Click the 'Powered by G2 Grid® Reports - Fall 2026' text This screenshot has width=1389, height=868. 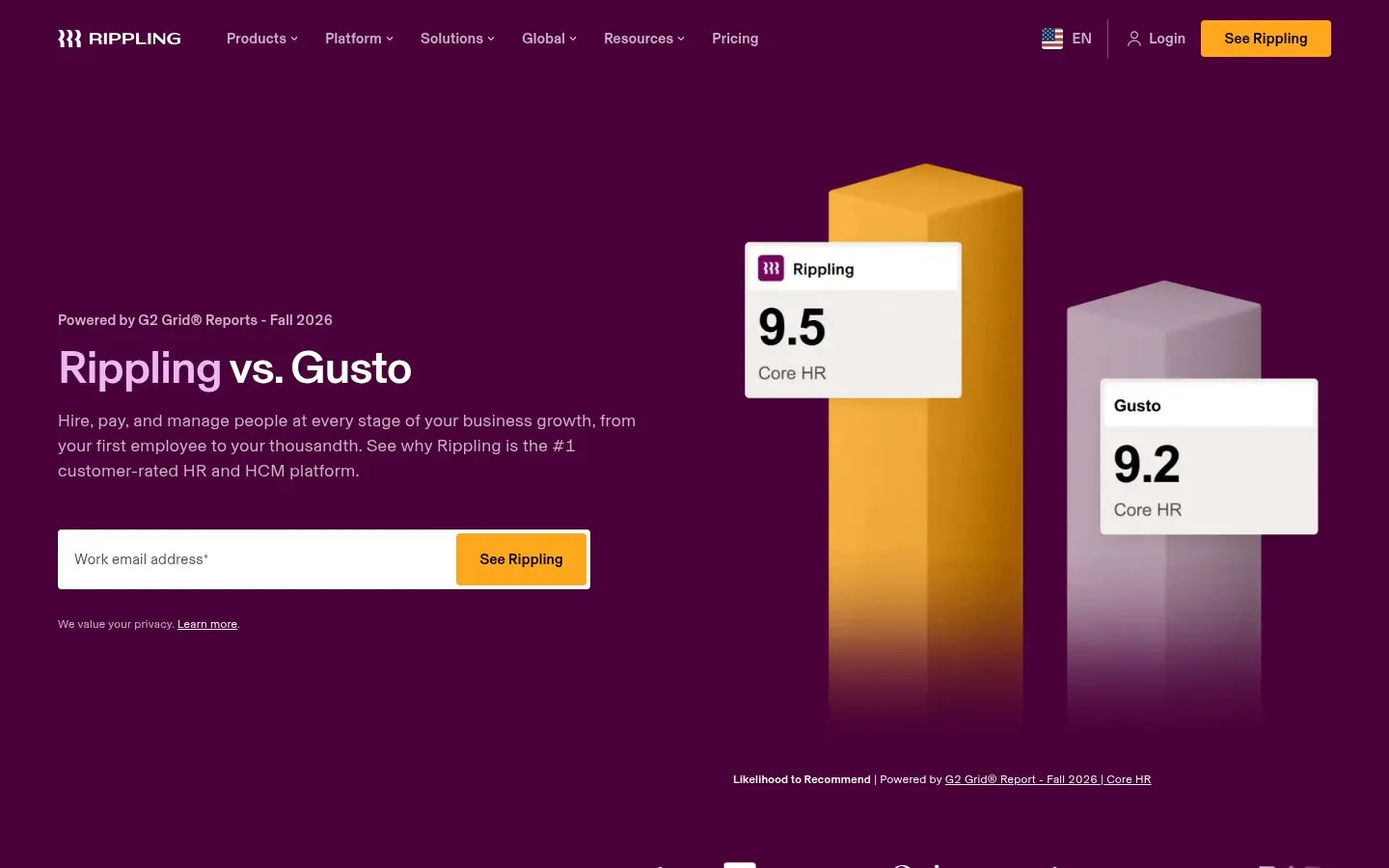(195, 320)
